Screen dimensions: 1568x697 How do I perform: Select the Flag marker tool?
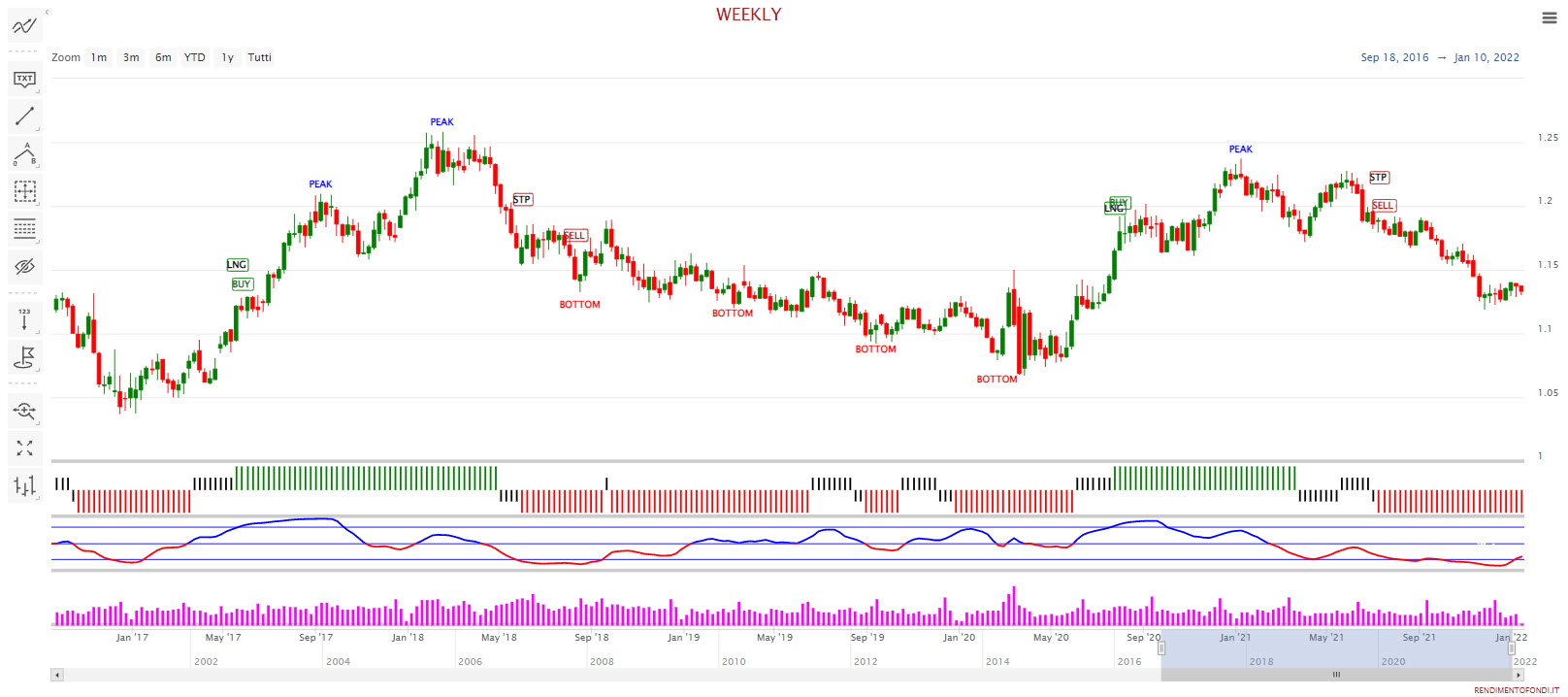(24, 357)
